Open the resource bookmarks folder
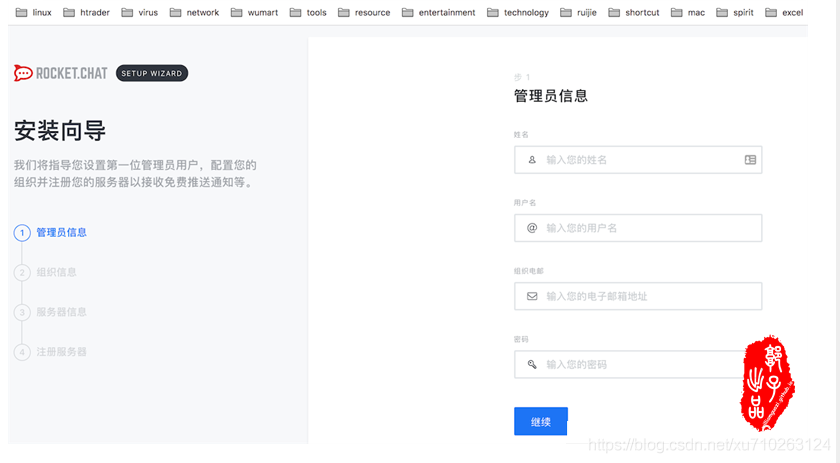This screenshot has width=840, height=463. pos(364,12)
